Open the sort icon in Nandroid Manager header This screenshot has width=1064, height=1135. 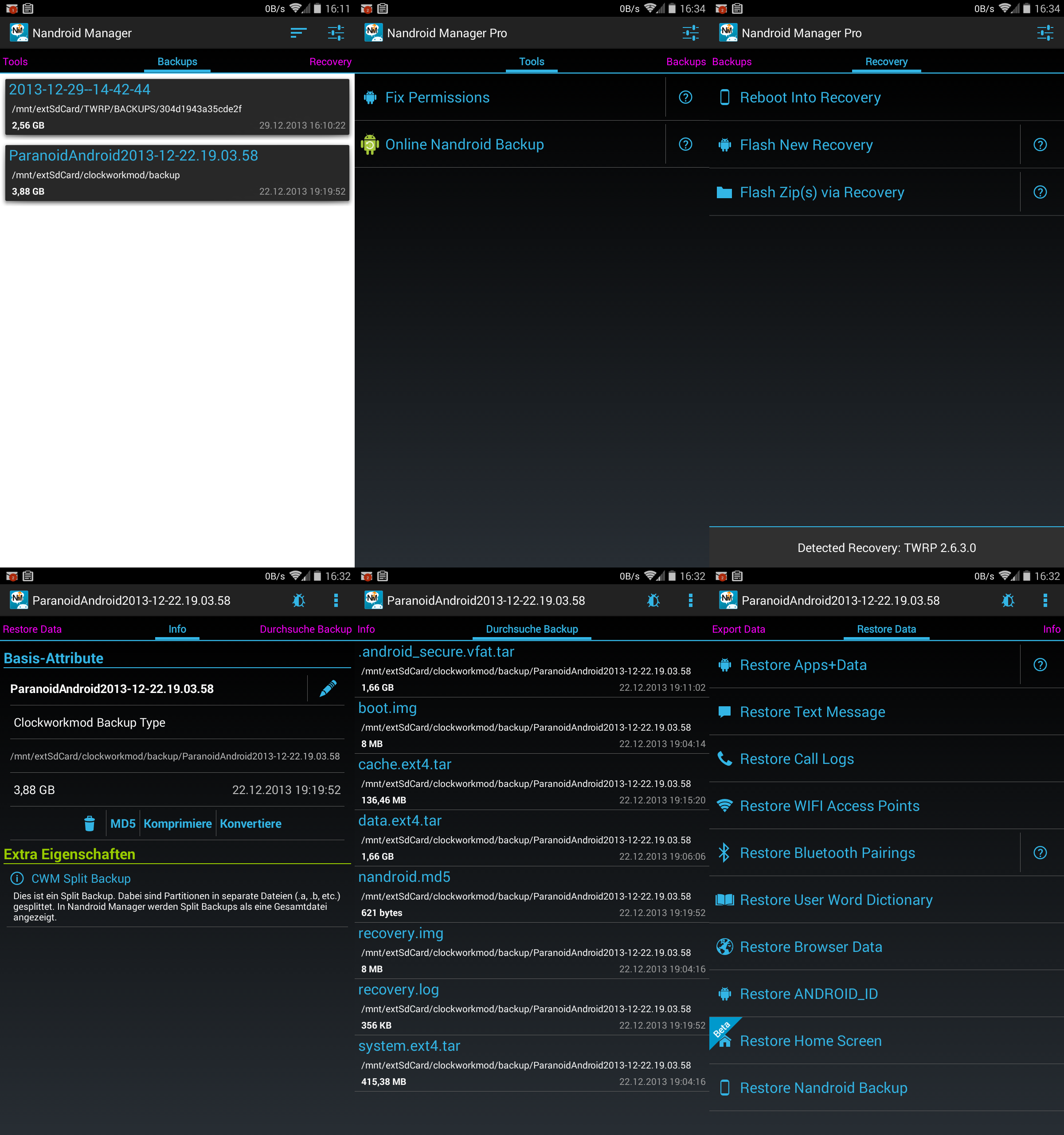(298, 33)
